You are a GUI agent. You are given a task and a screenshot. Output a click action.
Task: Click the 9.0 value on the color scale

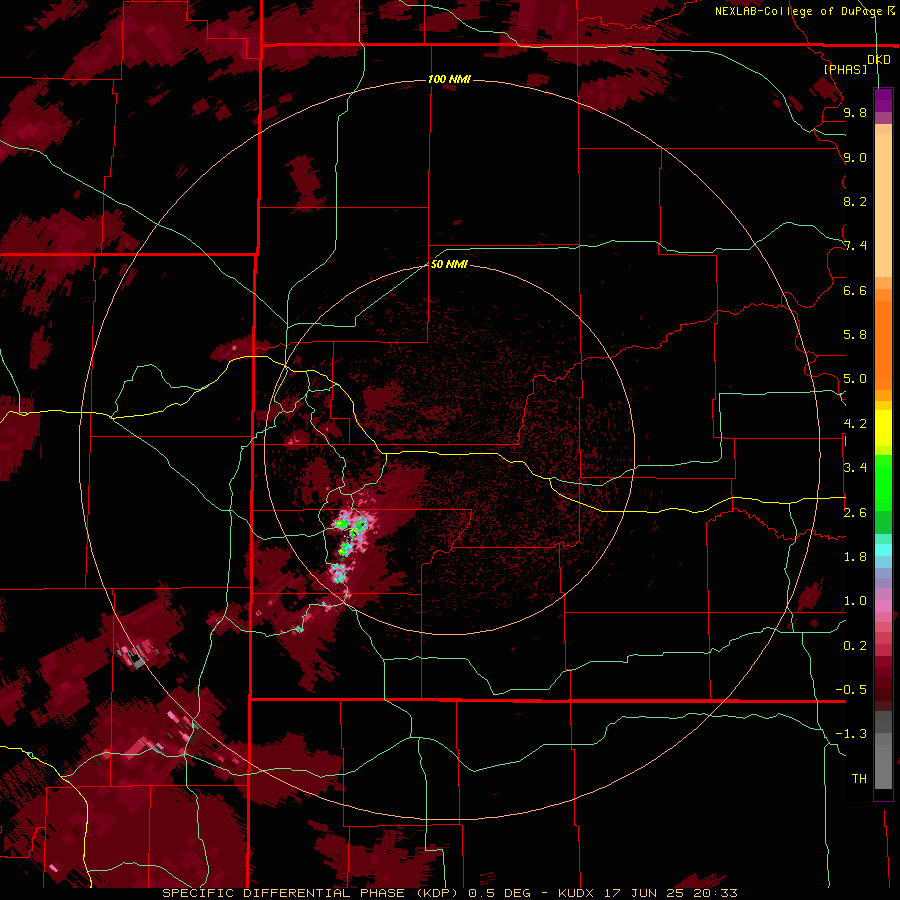coord(855,158)
